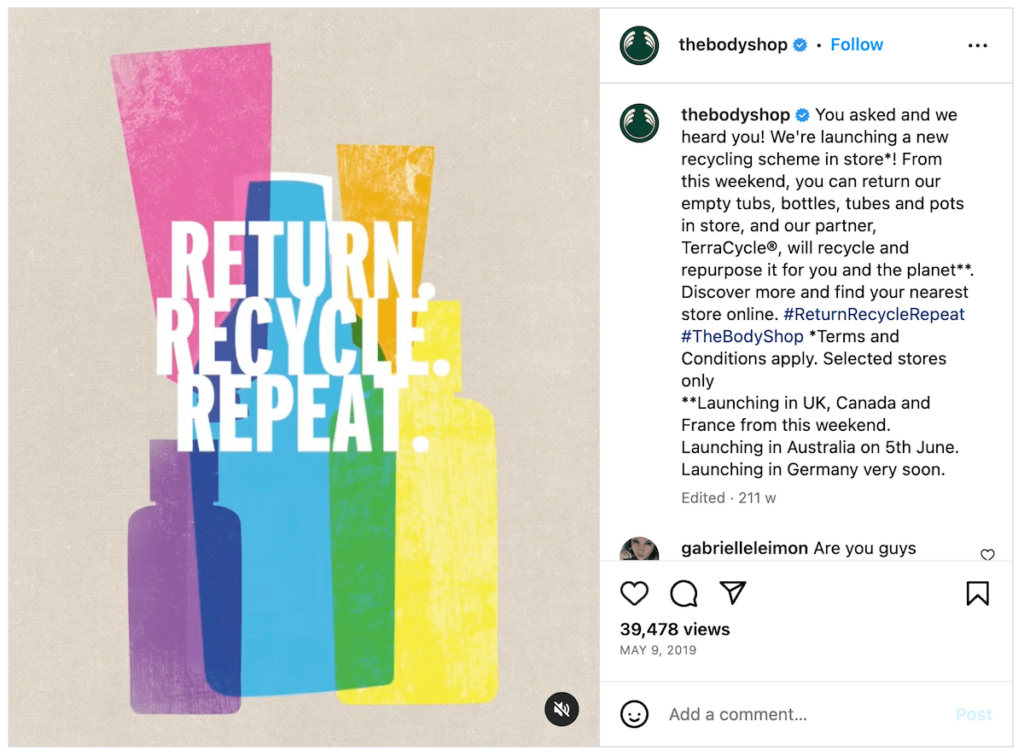Open comments with the speech bubble icon
This screenshot has height=756, width=1024.
coord(684,592)
